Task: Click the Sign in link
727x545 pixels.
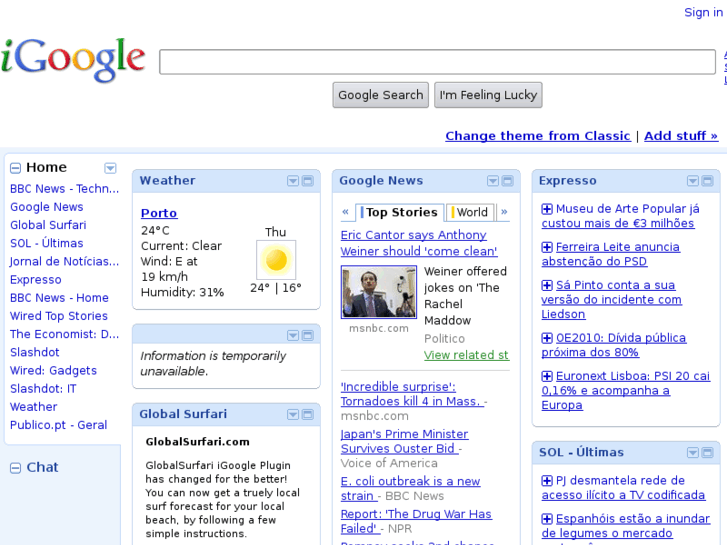Action: (703, 13)
